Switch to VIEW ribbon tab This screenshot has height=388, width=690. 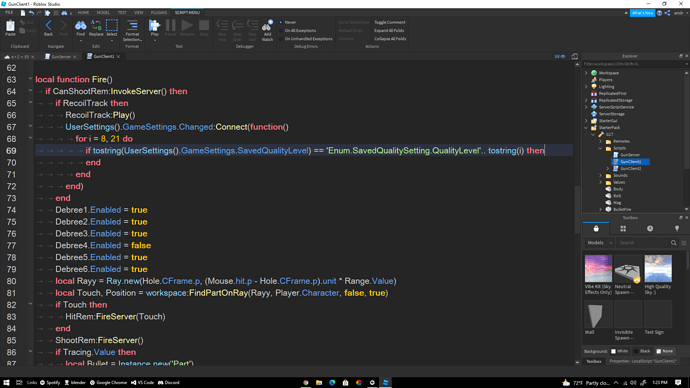[139, 13]
